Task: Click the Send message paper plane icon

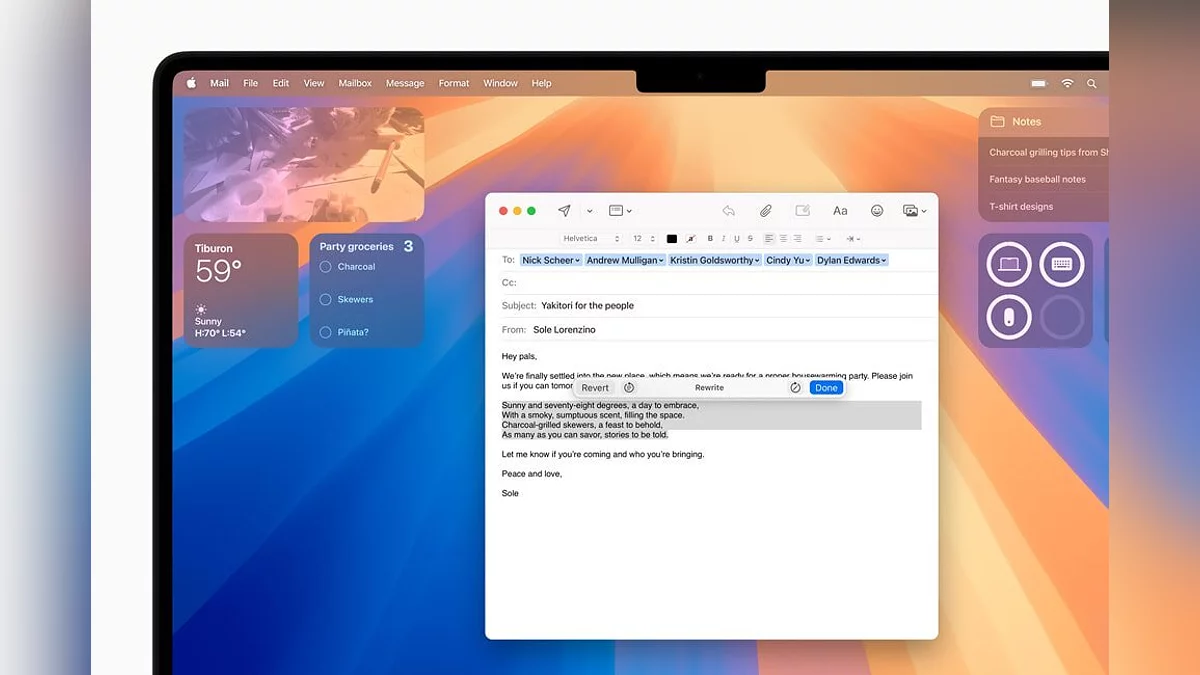Action: click(564, 211)
